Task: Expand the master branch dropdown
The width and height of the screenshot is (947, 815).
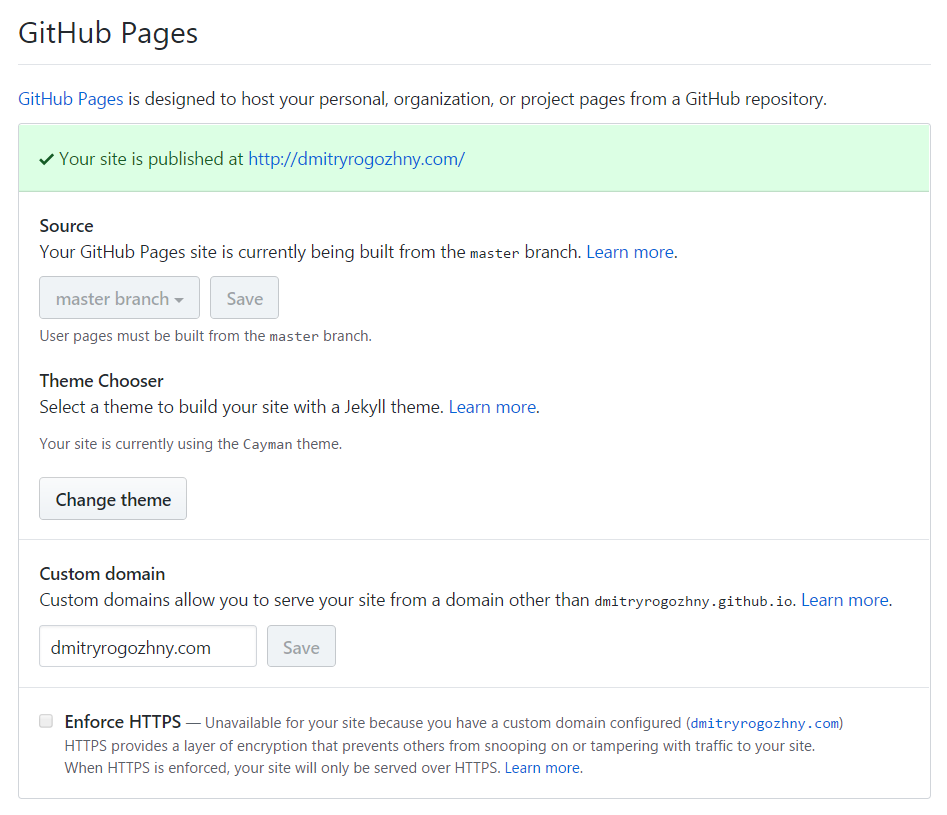Action: tap(120, 298)
